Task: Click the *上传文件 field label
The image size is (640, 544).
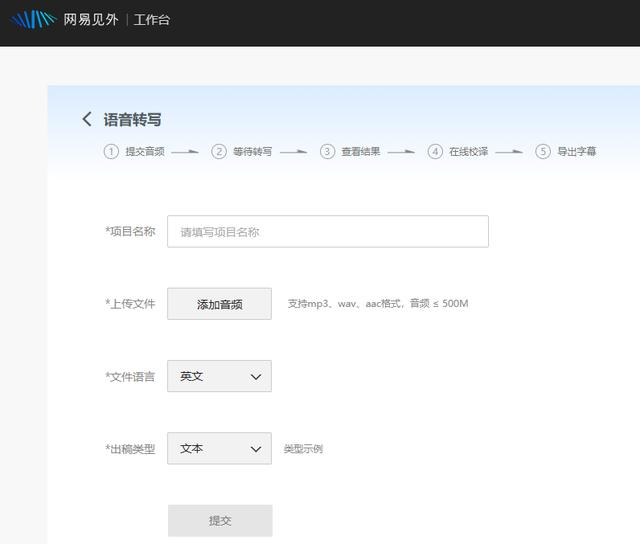Action: tap(130, 304)
